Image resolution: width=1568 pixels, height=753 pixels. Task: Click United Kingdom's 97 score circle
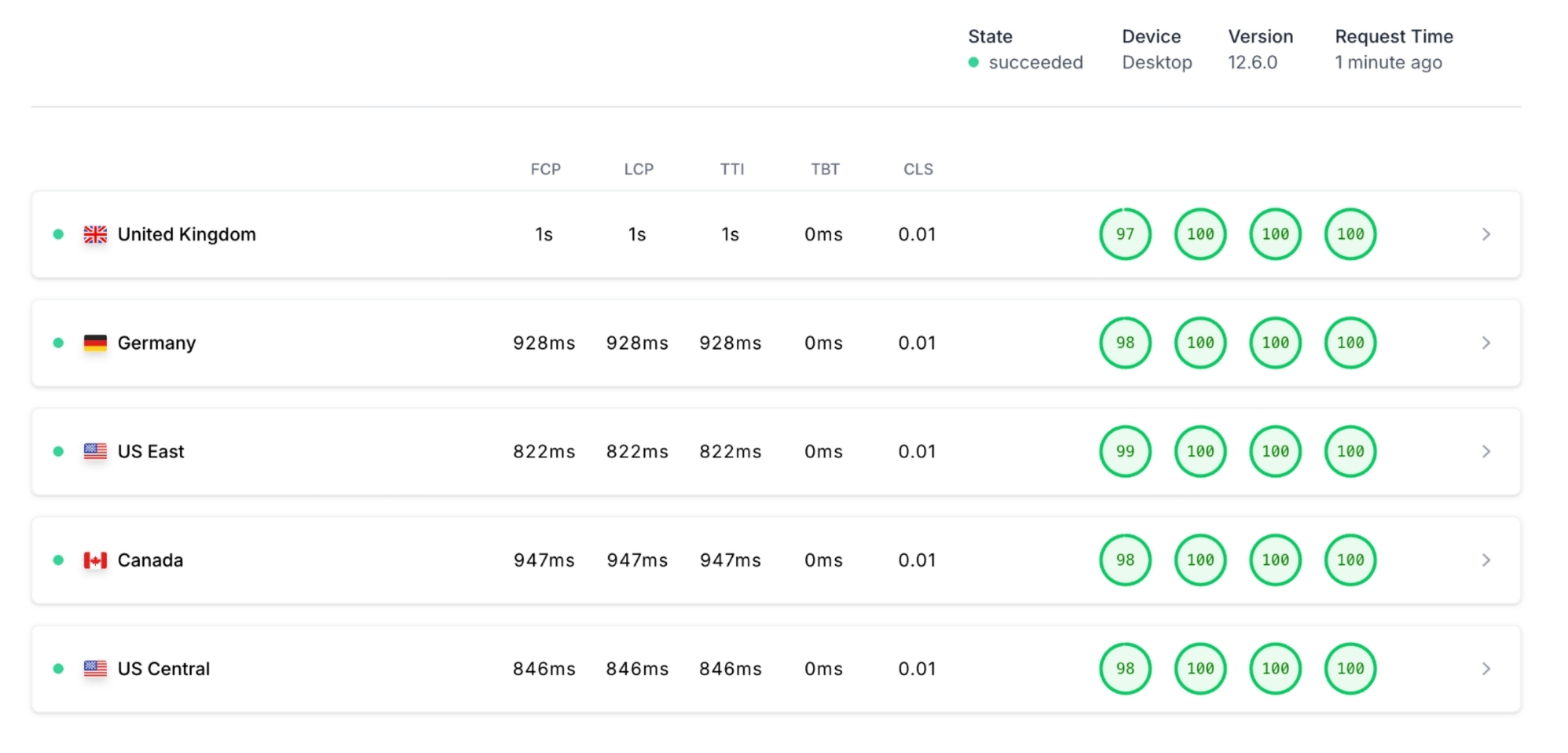point(1125,234)
